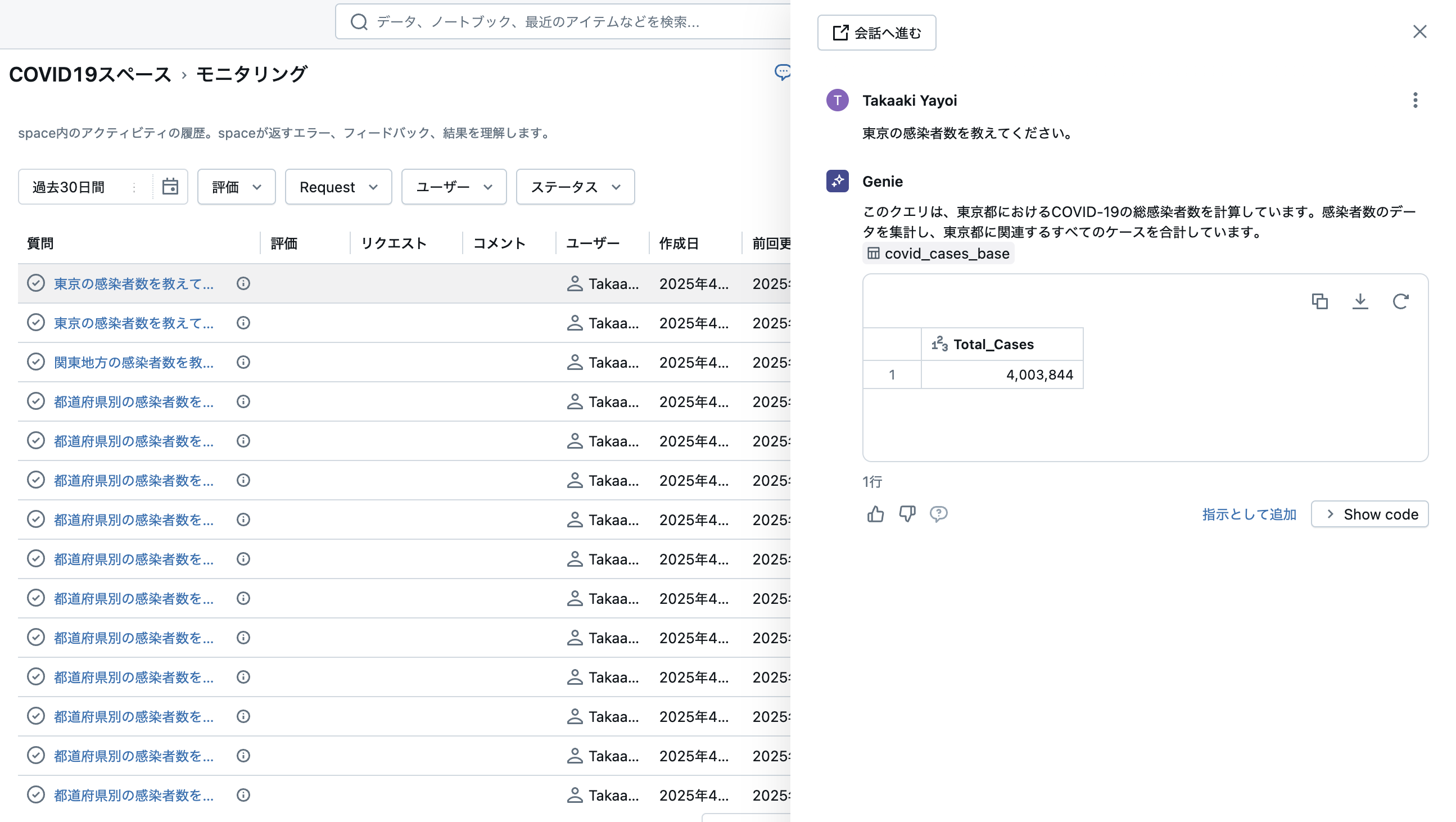Click the 会話へ進む button
This screenshot has width=1456, height=822.
(876, 32)
